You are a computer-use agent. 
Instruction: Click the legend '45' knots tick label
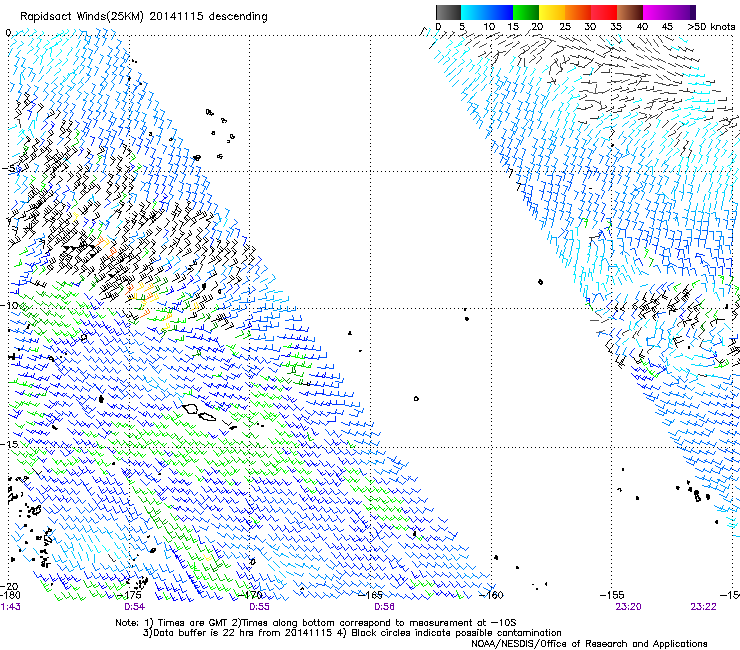click(x=667, y=27)
